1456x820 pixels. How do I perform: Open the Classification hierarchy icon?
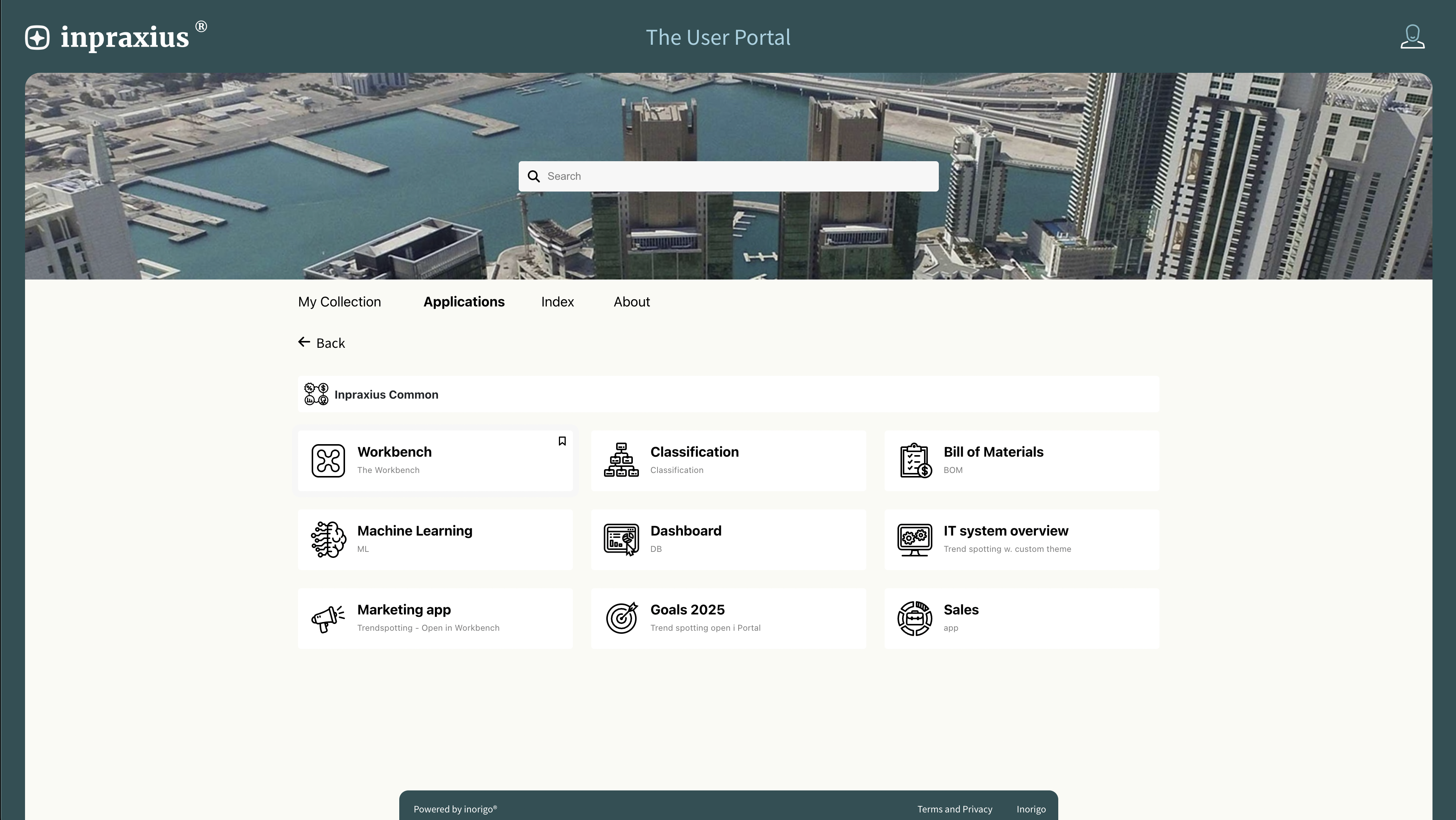[621, 460]
